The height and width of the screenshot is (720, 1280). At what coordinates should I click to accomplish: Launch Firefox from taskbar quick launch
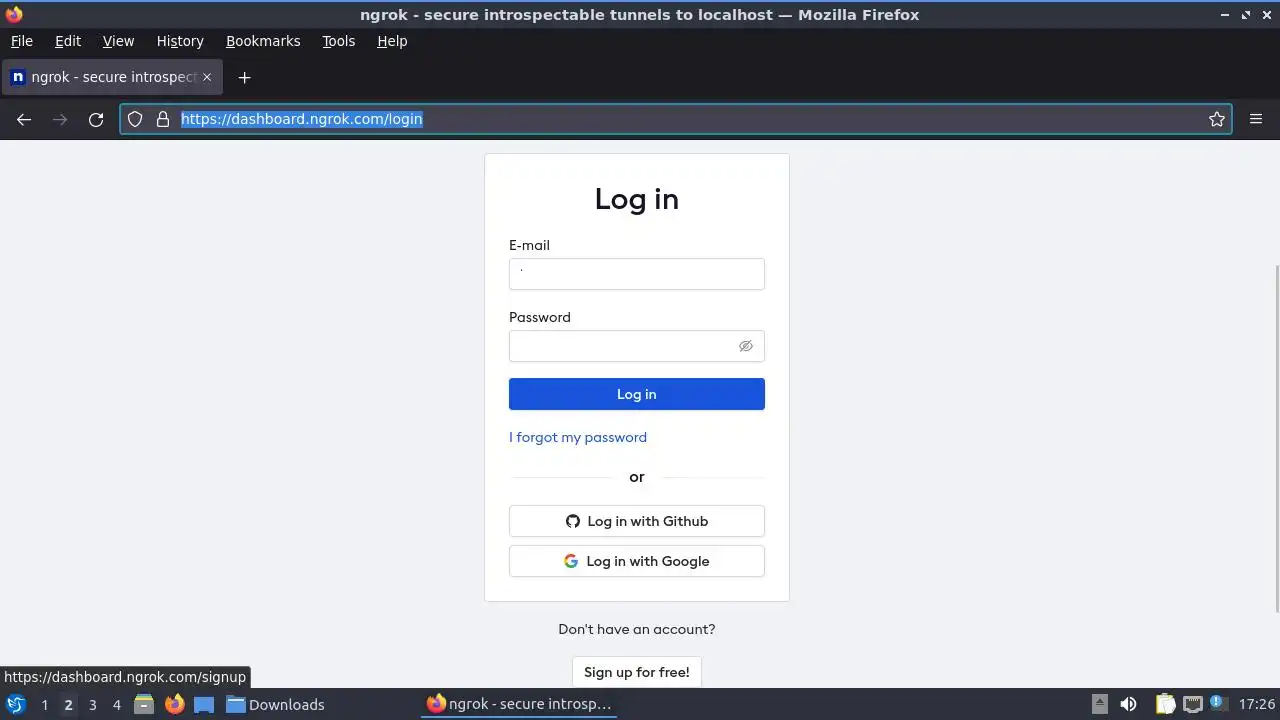[174, 704]
